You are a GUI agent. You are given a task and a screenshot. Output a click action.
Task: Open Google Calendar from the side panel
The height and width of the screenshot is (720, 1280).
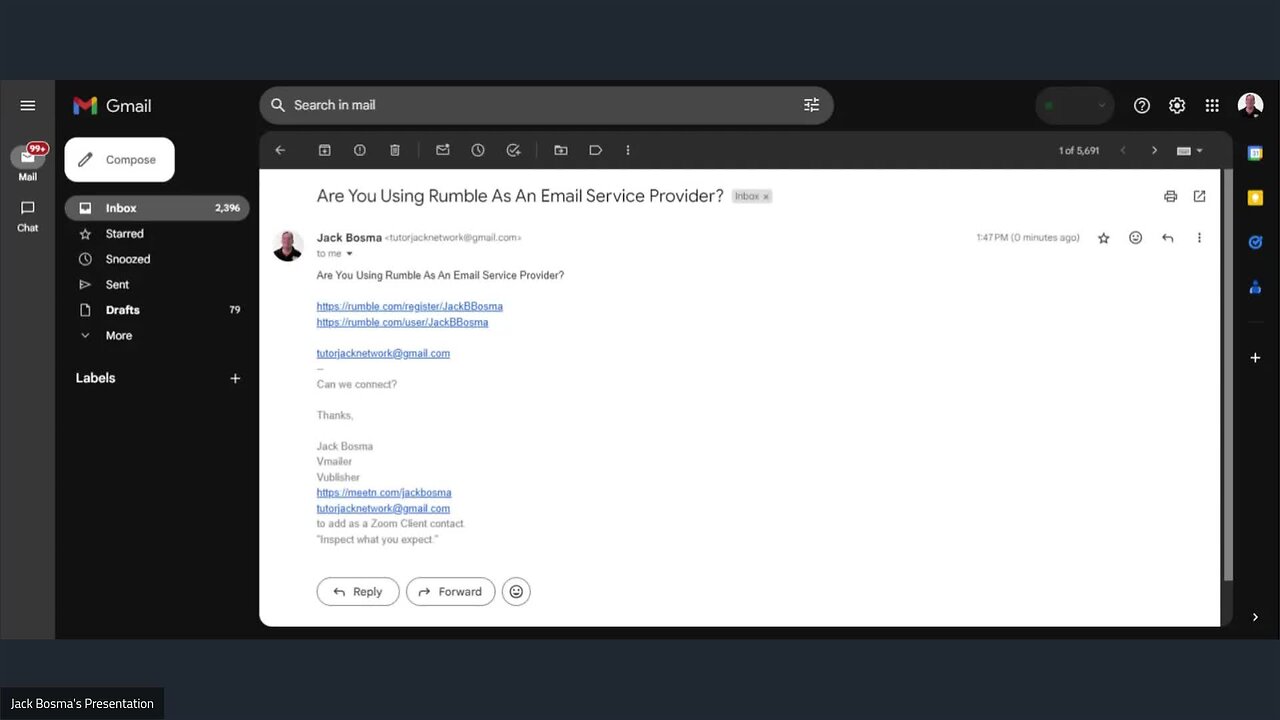1255,151
